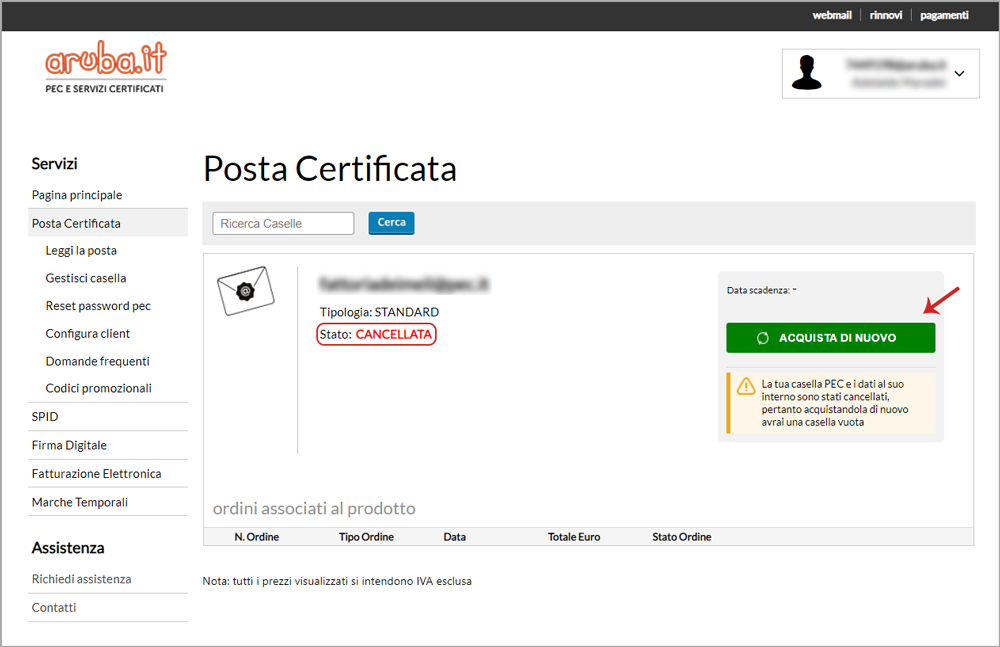Click the N. Ordine column header
This screenshot has width=1000, height=647.
[x=256, y=537]
